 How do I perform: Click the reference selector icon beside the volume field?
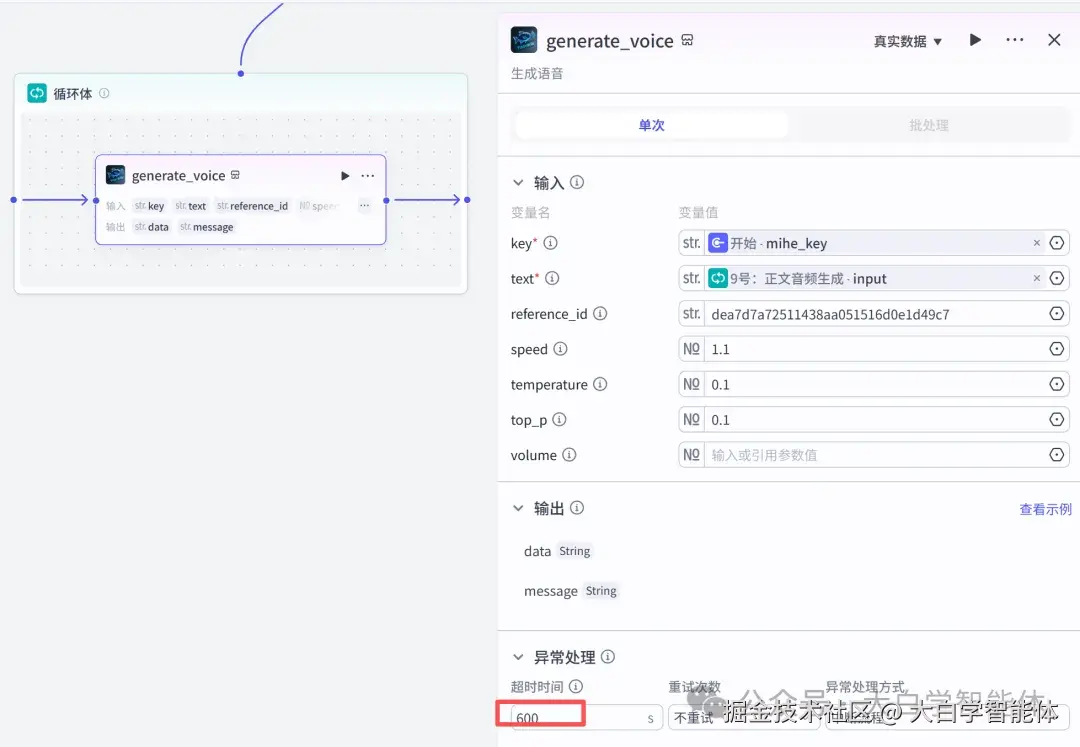tap(1057, 454)
